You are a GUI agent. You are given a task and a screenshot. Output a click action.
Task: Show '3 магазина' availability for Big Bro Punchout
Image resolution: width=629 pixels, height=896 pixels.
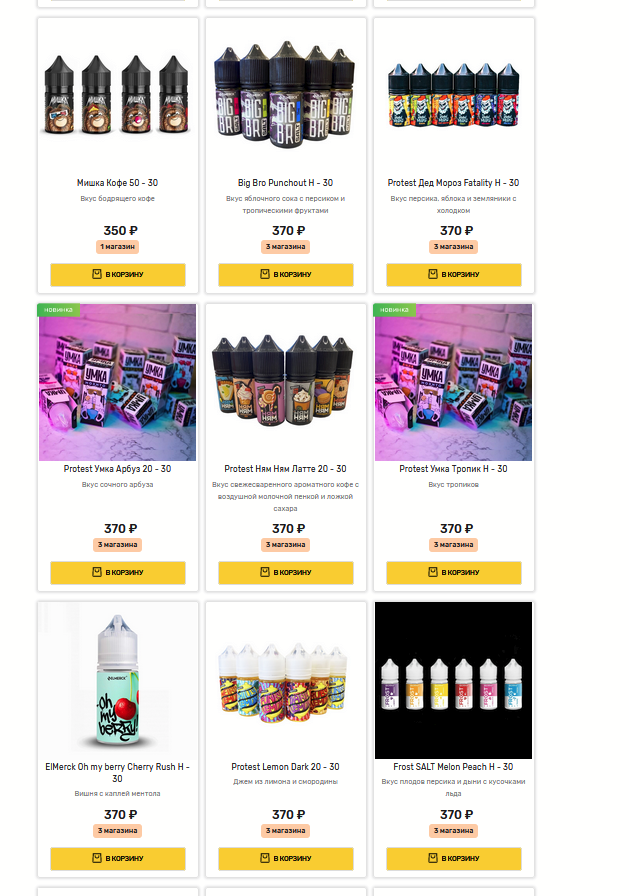pos(286,247)
